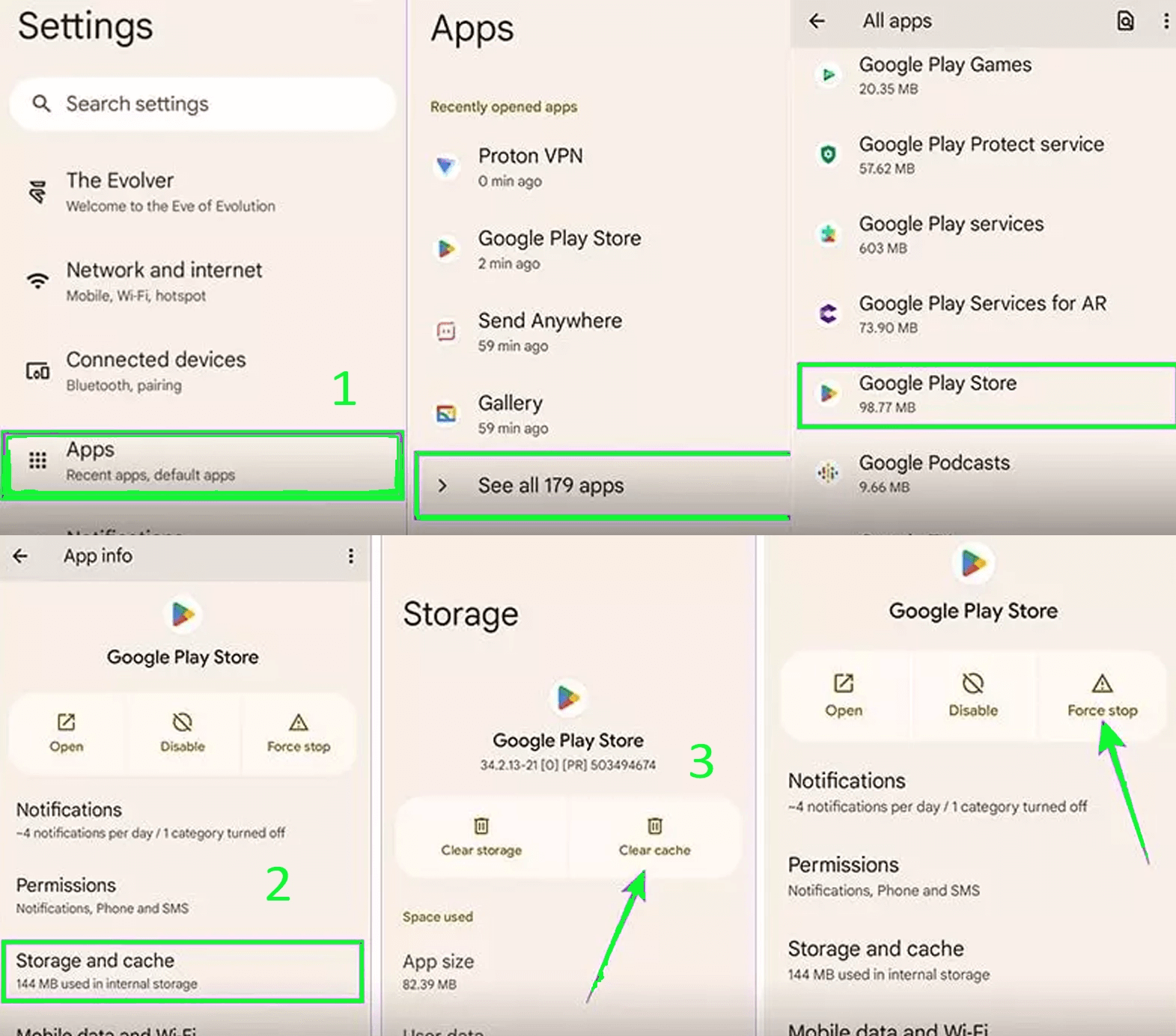Screen dimensions: 1176x1036
Task: Go back from the All apps screen
Action: 817,21
